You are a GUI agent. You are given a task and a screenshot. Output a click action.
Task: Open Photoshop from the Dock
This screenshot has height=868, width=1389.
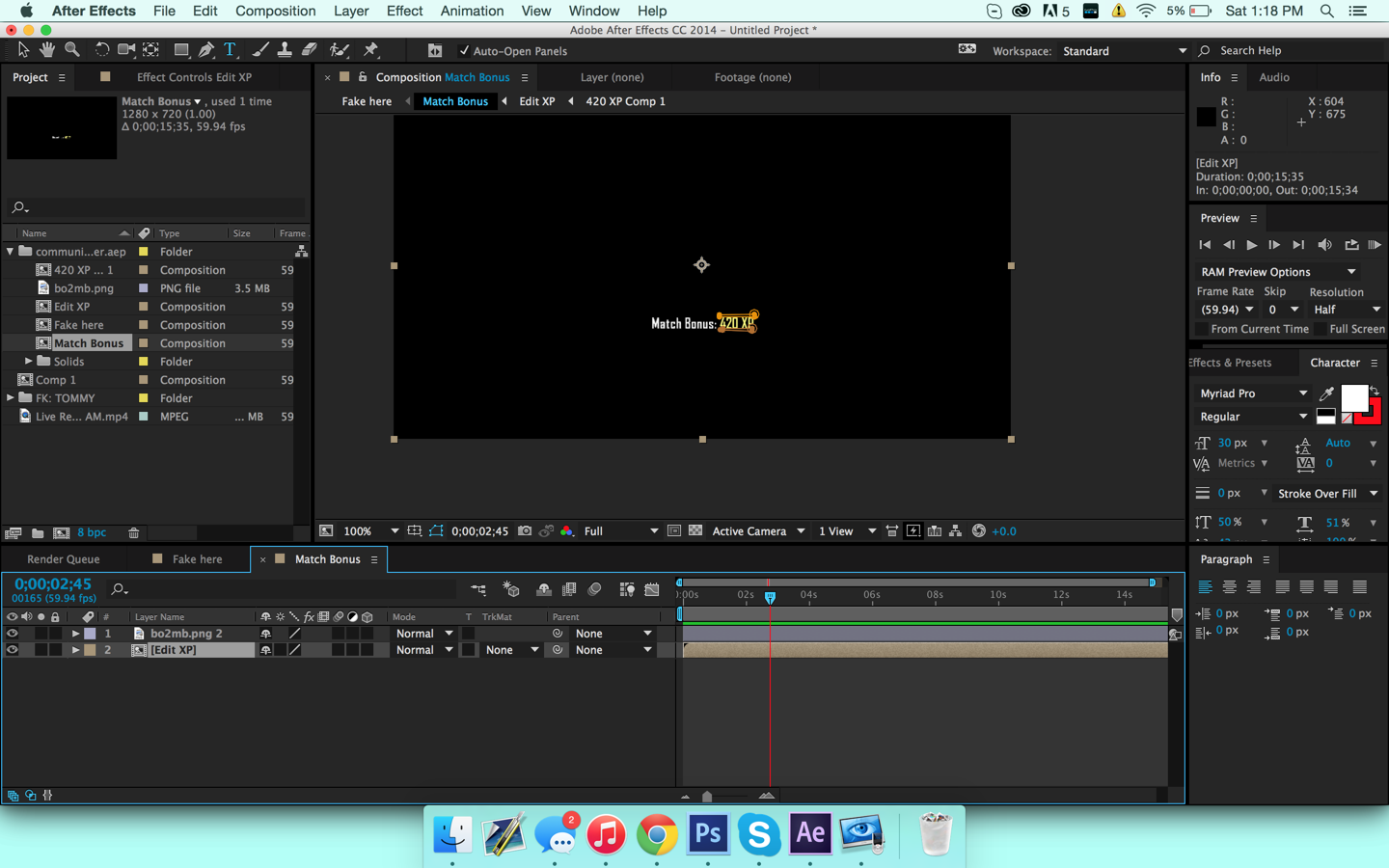click(x=708, y=833)
